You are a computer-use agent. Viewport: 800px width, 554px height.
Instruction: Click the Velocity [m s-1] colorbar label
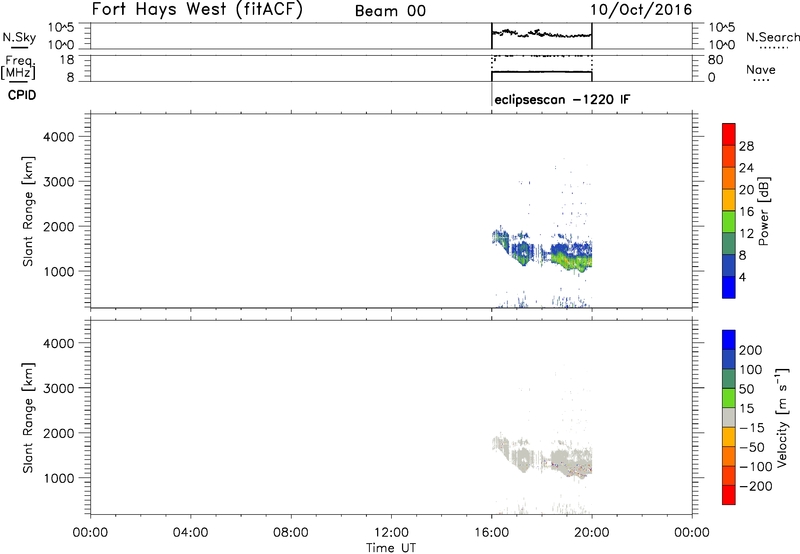click(782, 417)
